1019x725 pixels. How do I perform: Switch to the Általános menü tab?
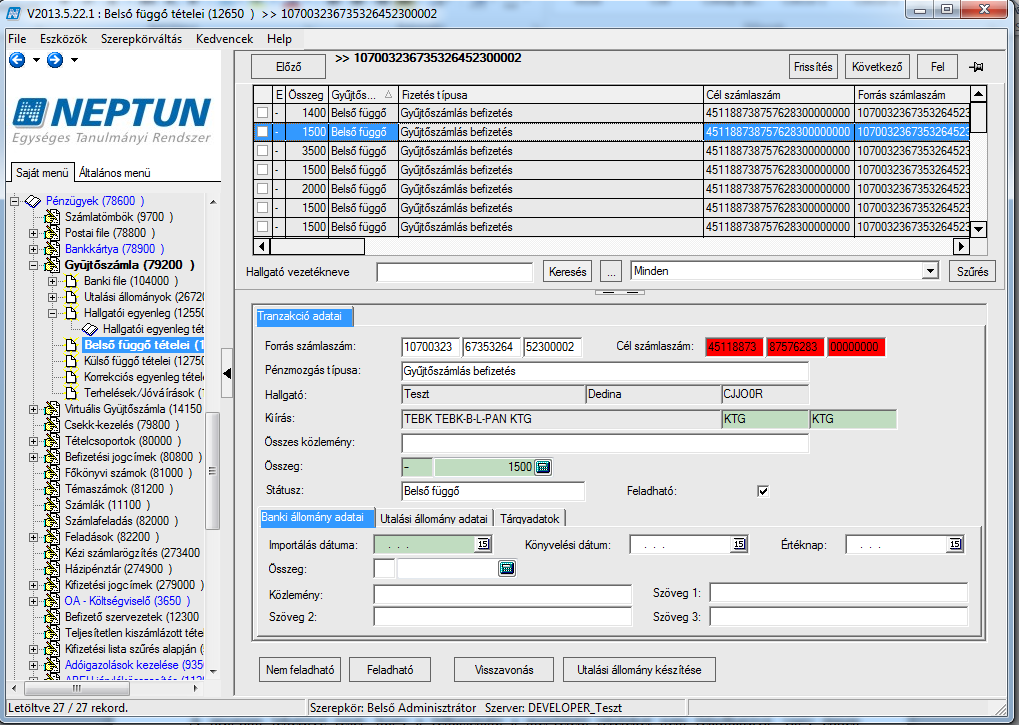[x=114, y=173]
